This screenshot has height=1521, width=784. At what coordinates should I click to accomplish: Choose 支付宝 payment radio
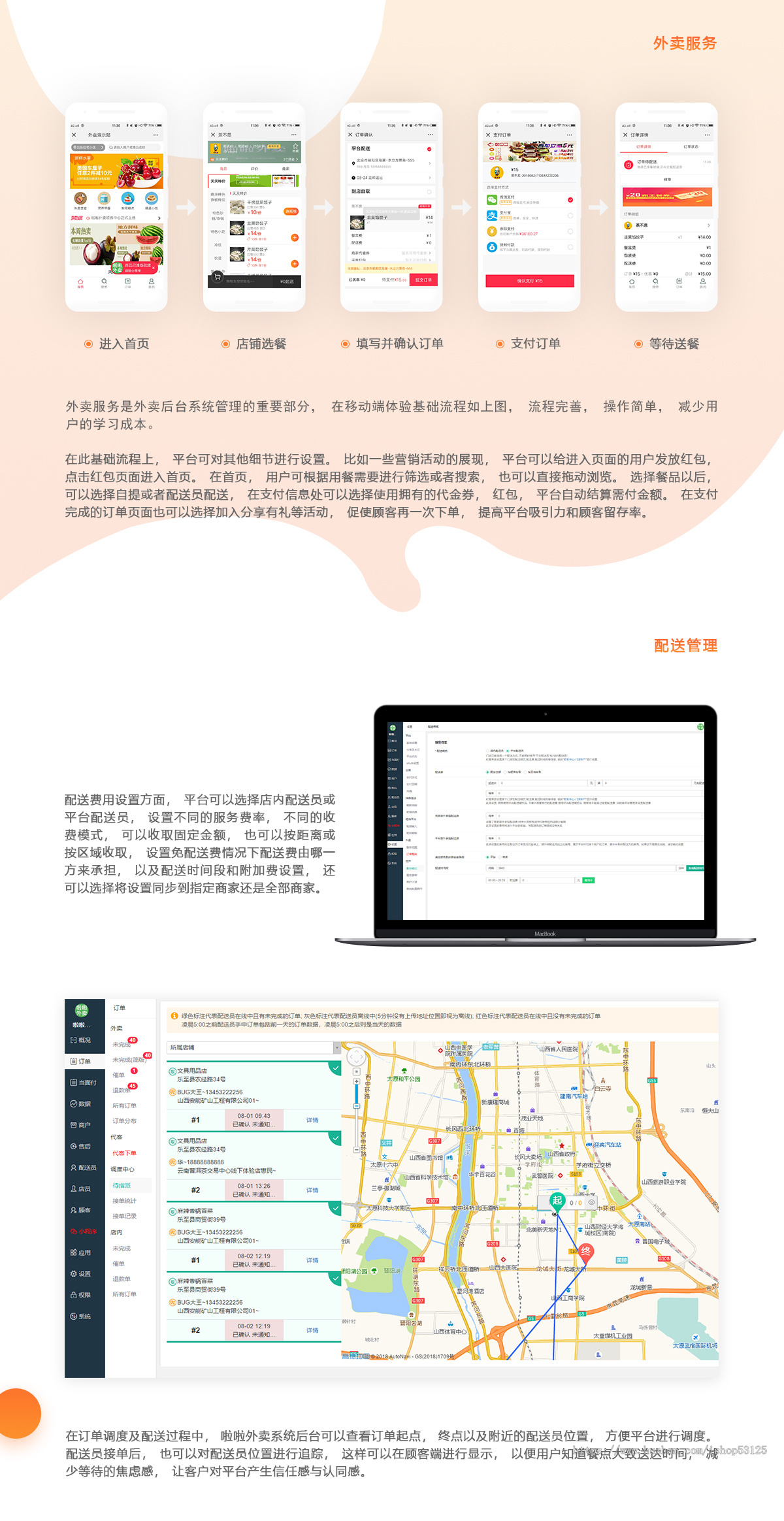click(x=570, y=216)
